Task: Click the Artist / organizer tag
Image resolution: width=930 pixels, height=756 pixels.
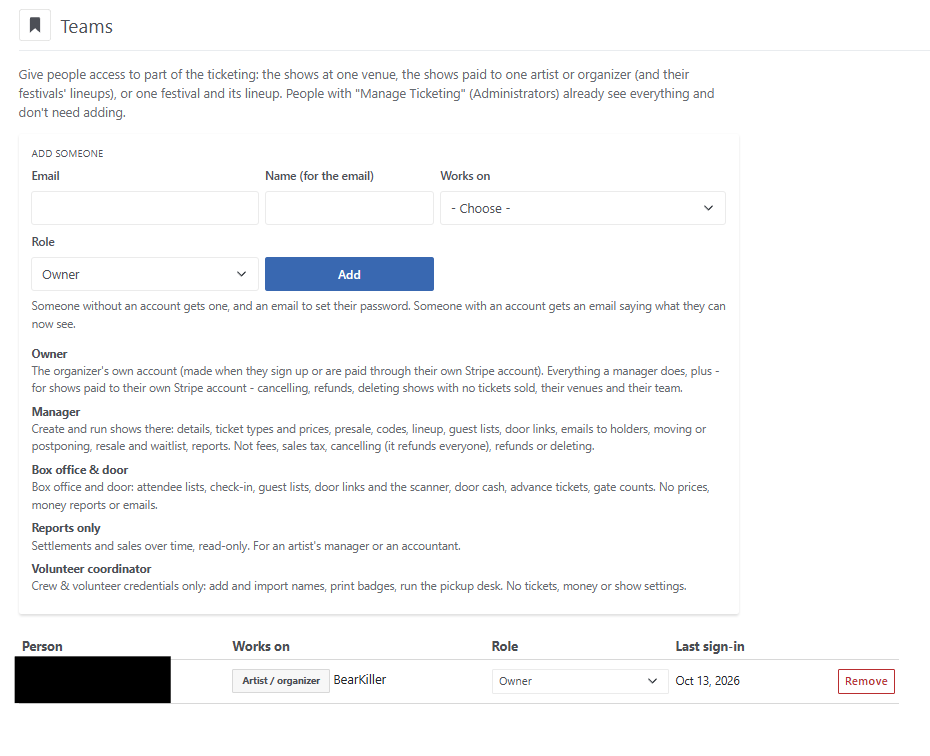Action: pyautogui.click(x=281, y=681)
